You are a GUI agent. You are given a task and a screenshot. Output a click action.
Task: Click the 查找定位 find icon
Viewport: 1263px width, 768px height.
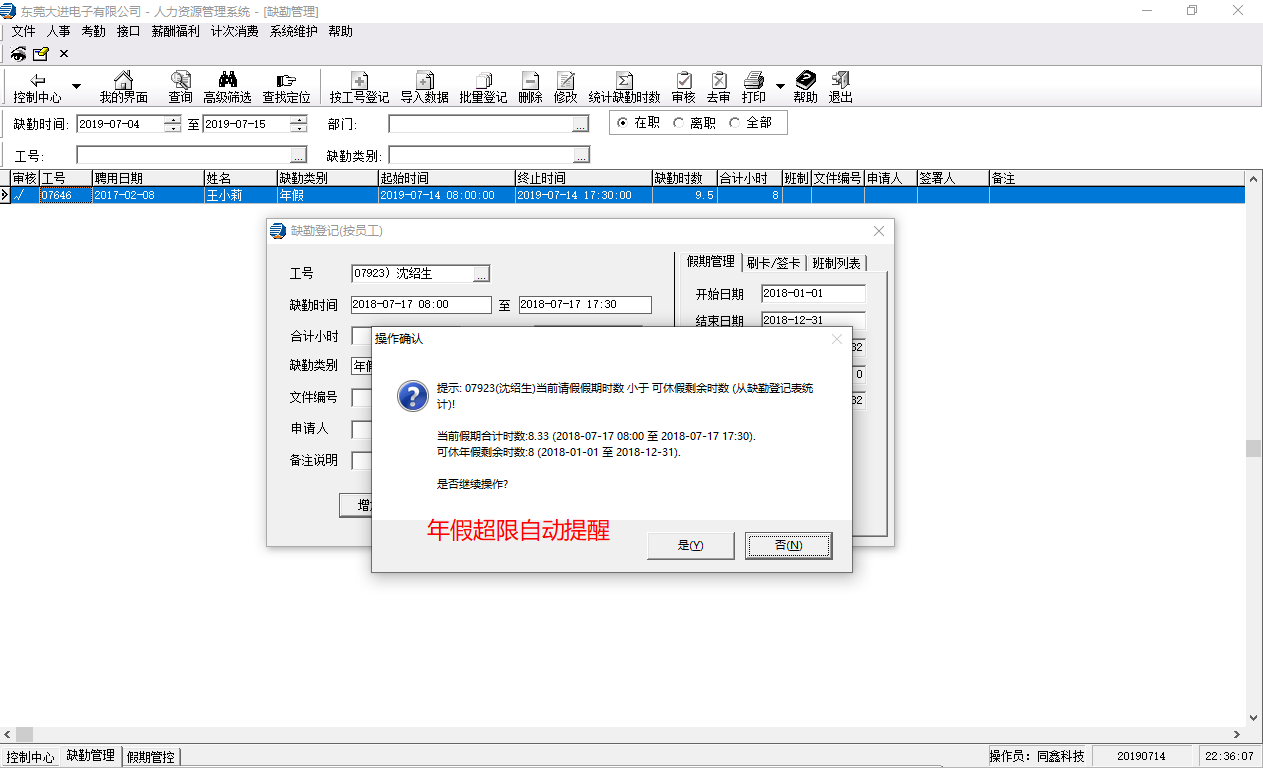286,88
